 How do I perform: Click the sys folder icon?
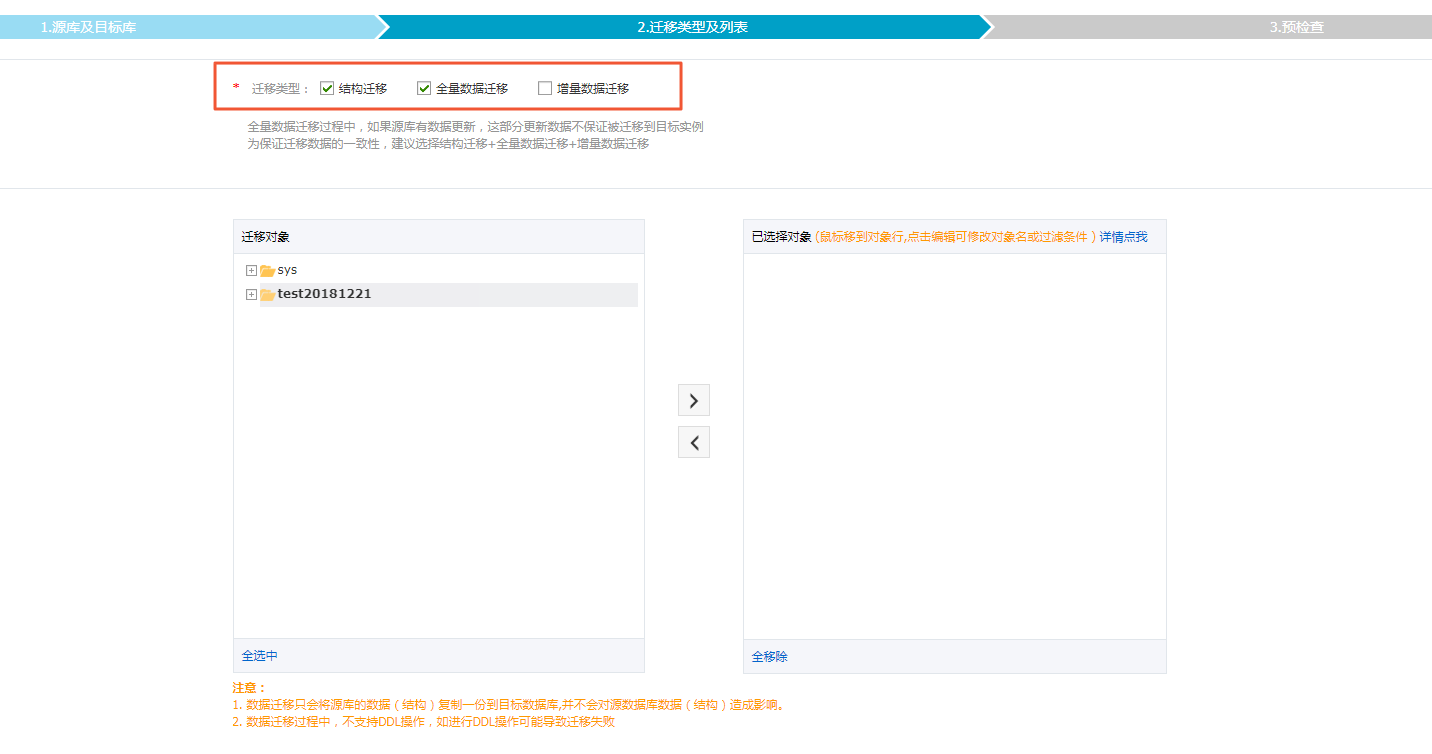click(x=267, y=270)
